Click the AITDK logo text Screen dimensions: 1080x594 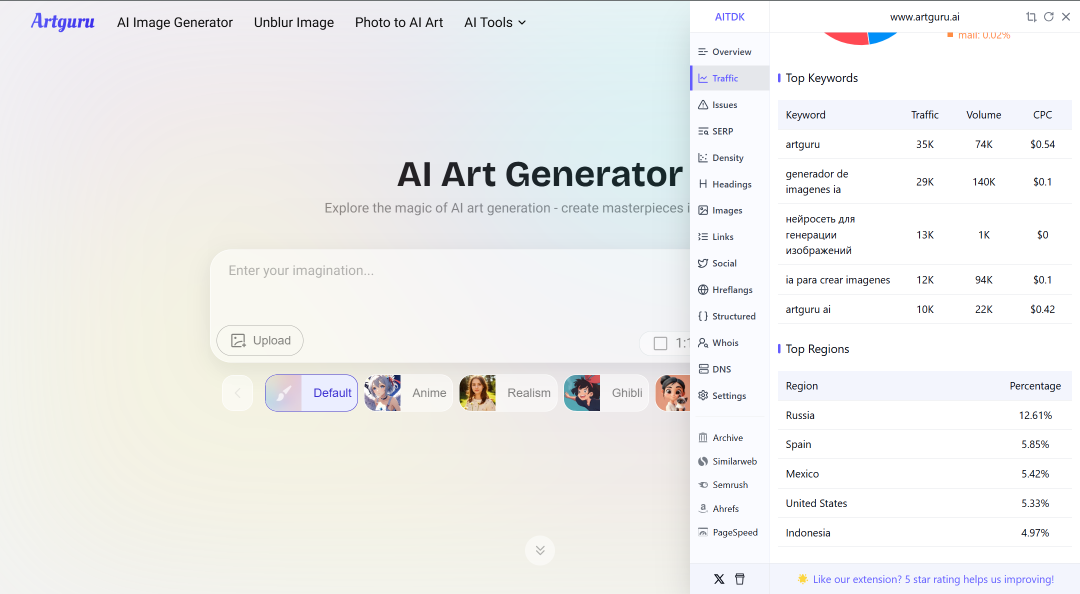pos(729,17)
